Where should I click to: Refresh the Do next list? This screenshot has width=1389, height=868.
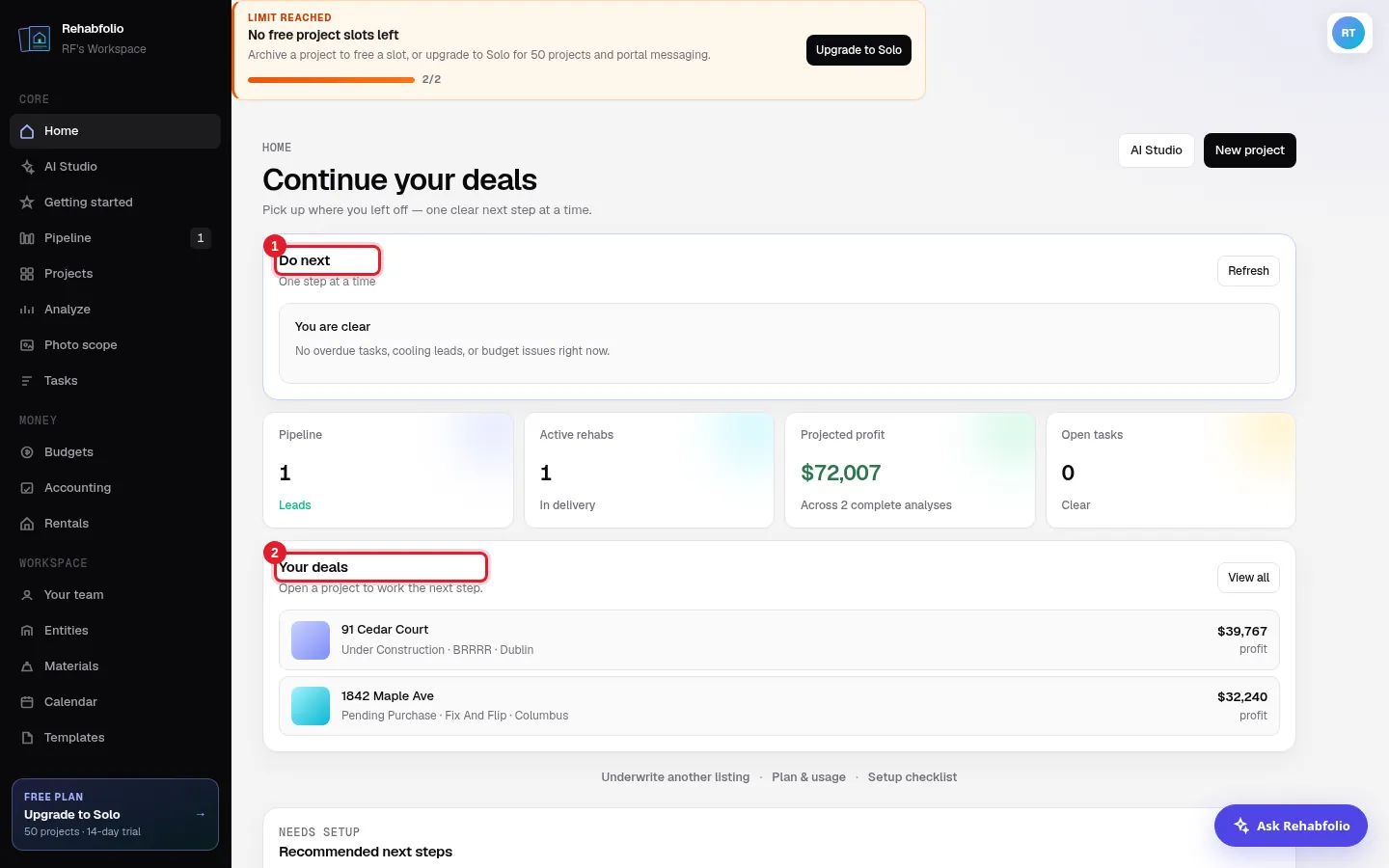pos(1248,271)
